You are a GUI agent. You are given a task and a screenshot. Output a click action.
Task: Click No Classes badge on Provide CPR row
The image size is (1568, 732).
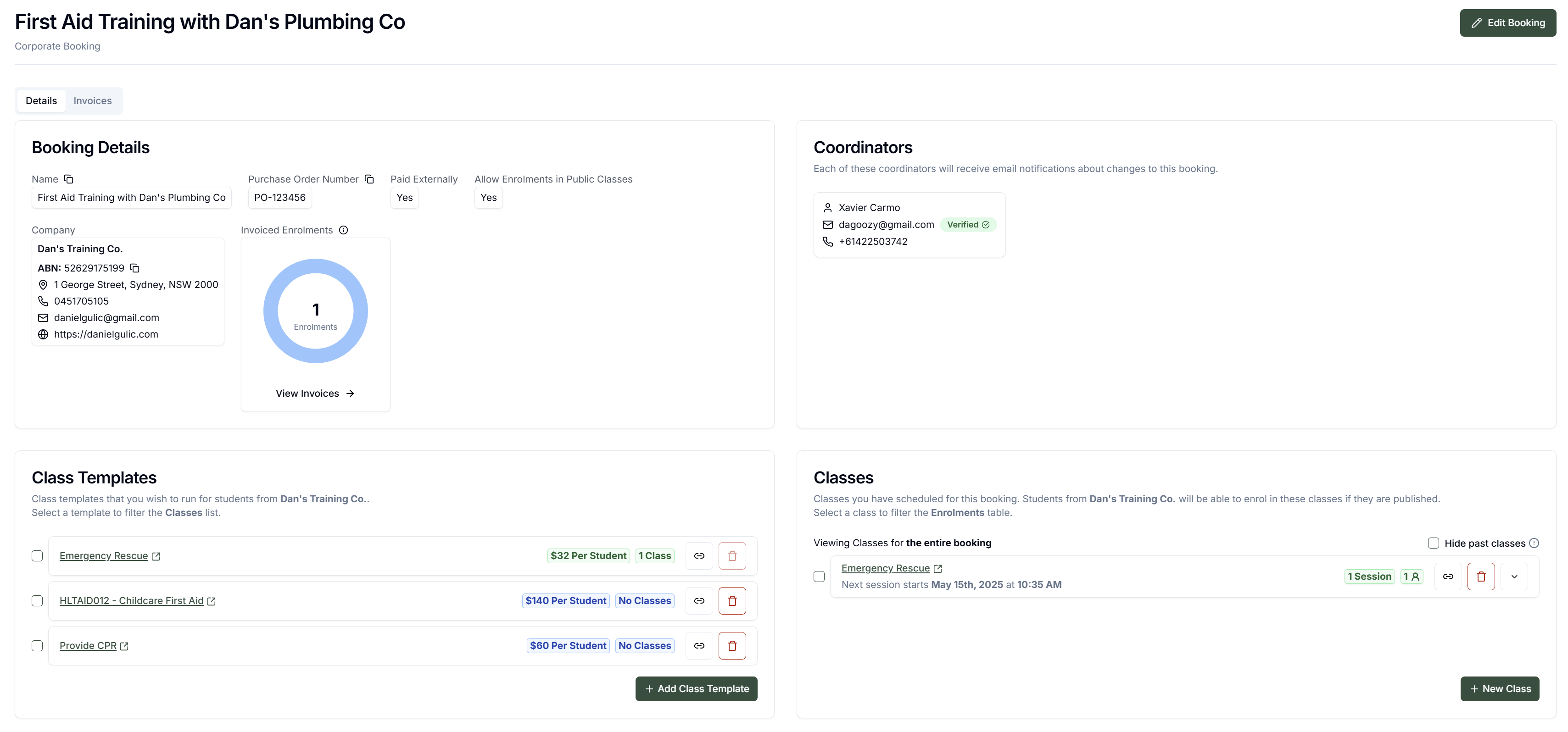pos(645,646)
